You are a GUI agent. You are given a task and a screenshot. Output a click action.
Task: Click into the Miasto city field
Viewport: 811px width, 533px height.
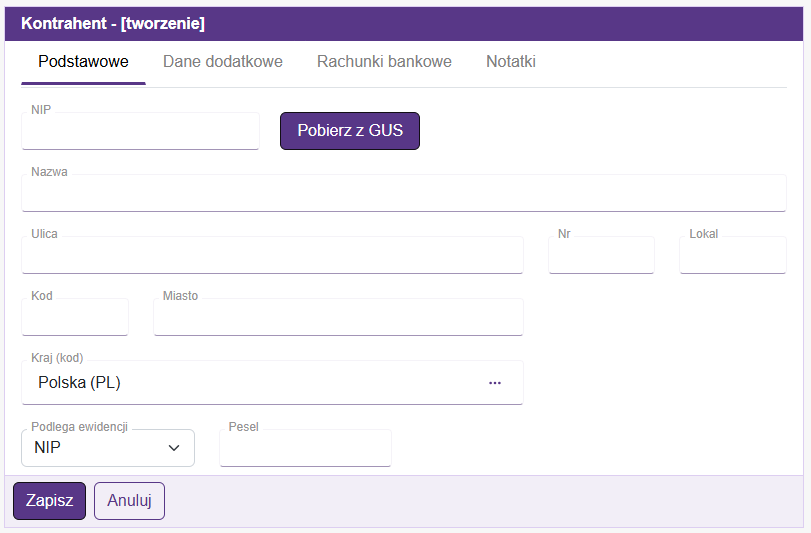[338, 318]
